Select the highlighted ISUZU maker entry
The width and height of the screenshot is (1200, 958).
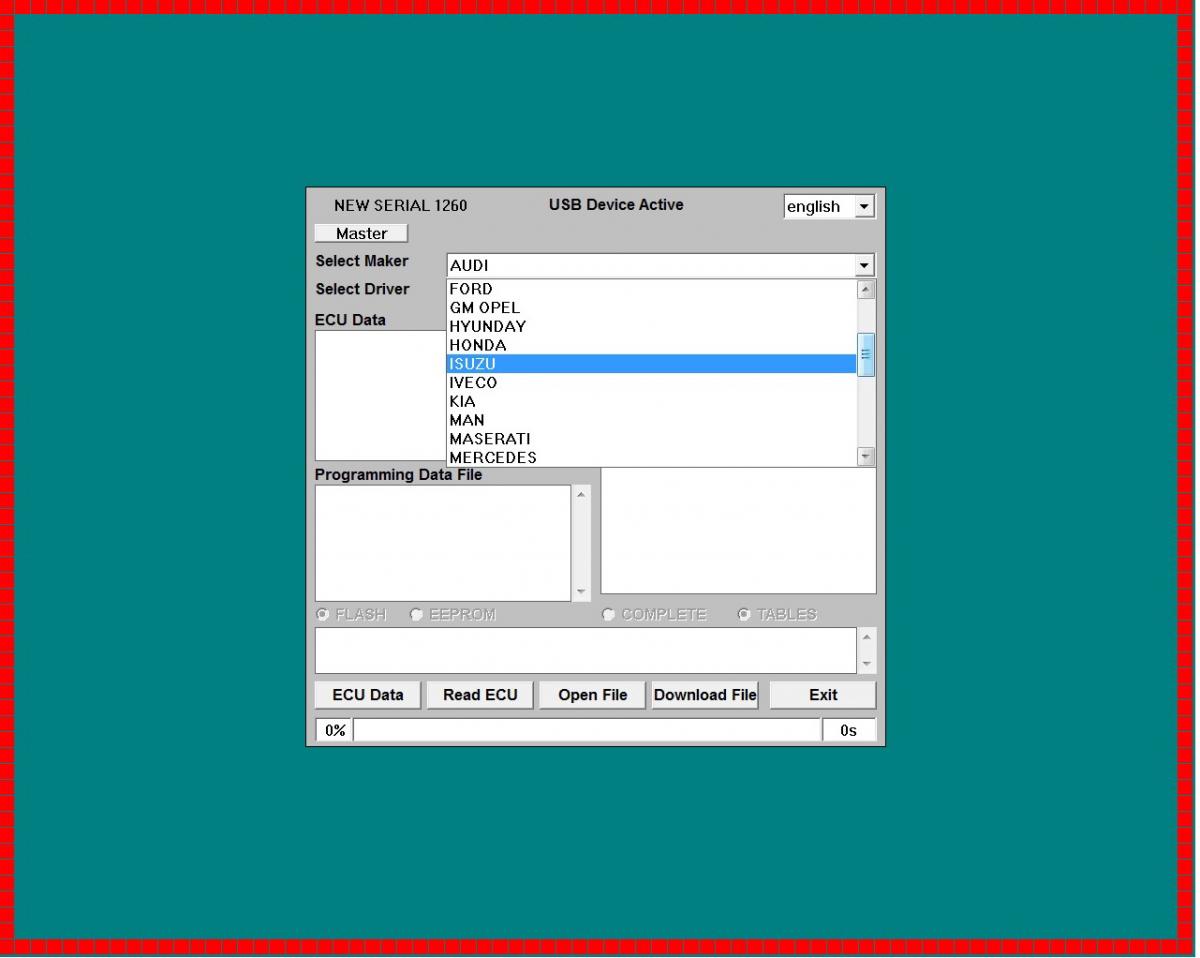coord(651,364)
